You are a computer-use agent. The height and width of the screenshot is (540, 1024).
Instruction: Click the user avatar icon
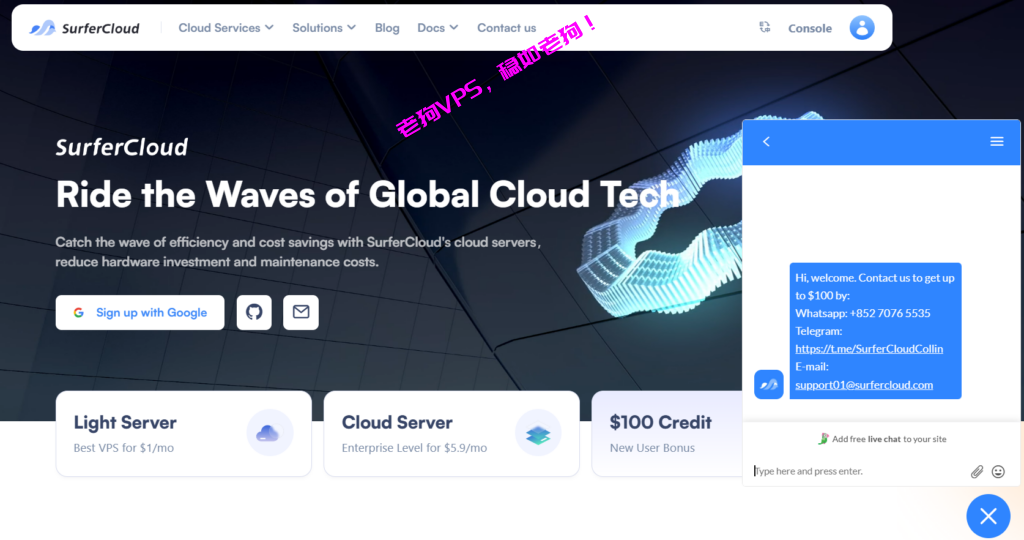(x=862, y=27)
